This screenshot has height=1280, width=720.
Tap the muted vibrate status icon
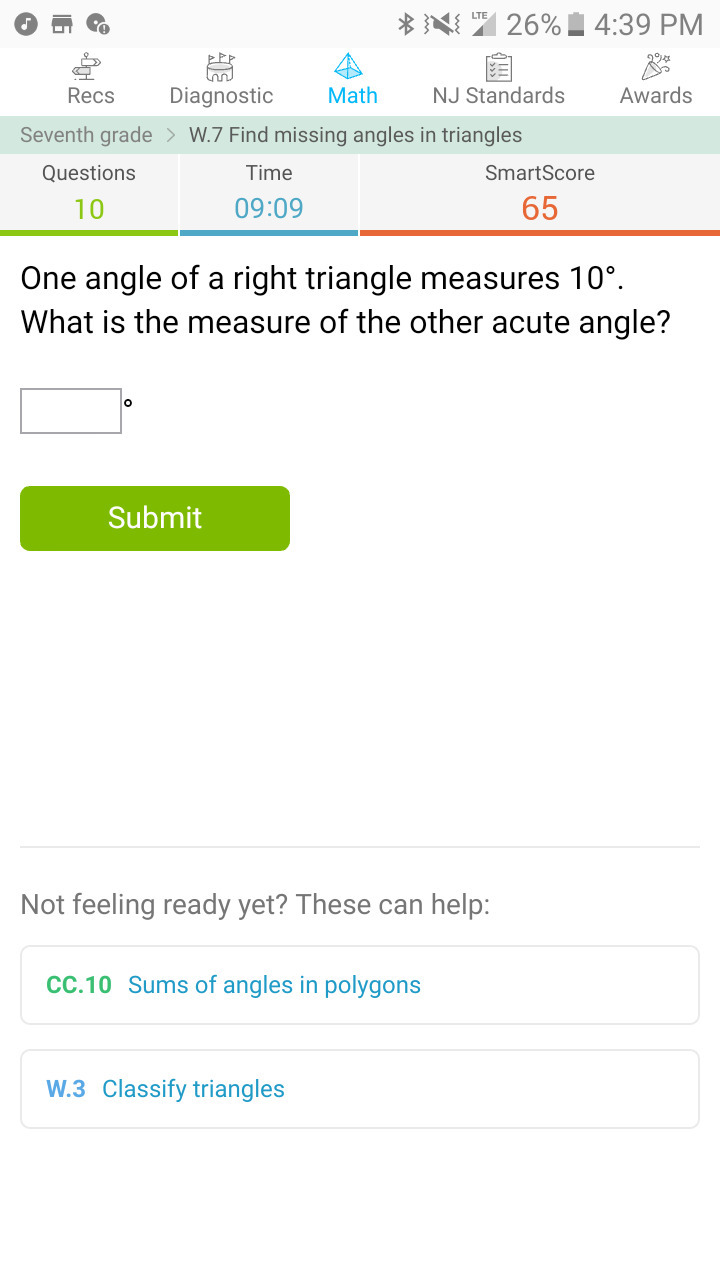(442, 24)
